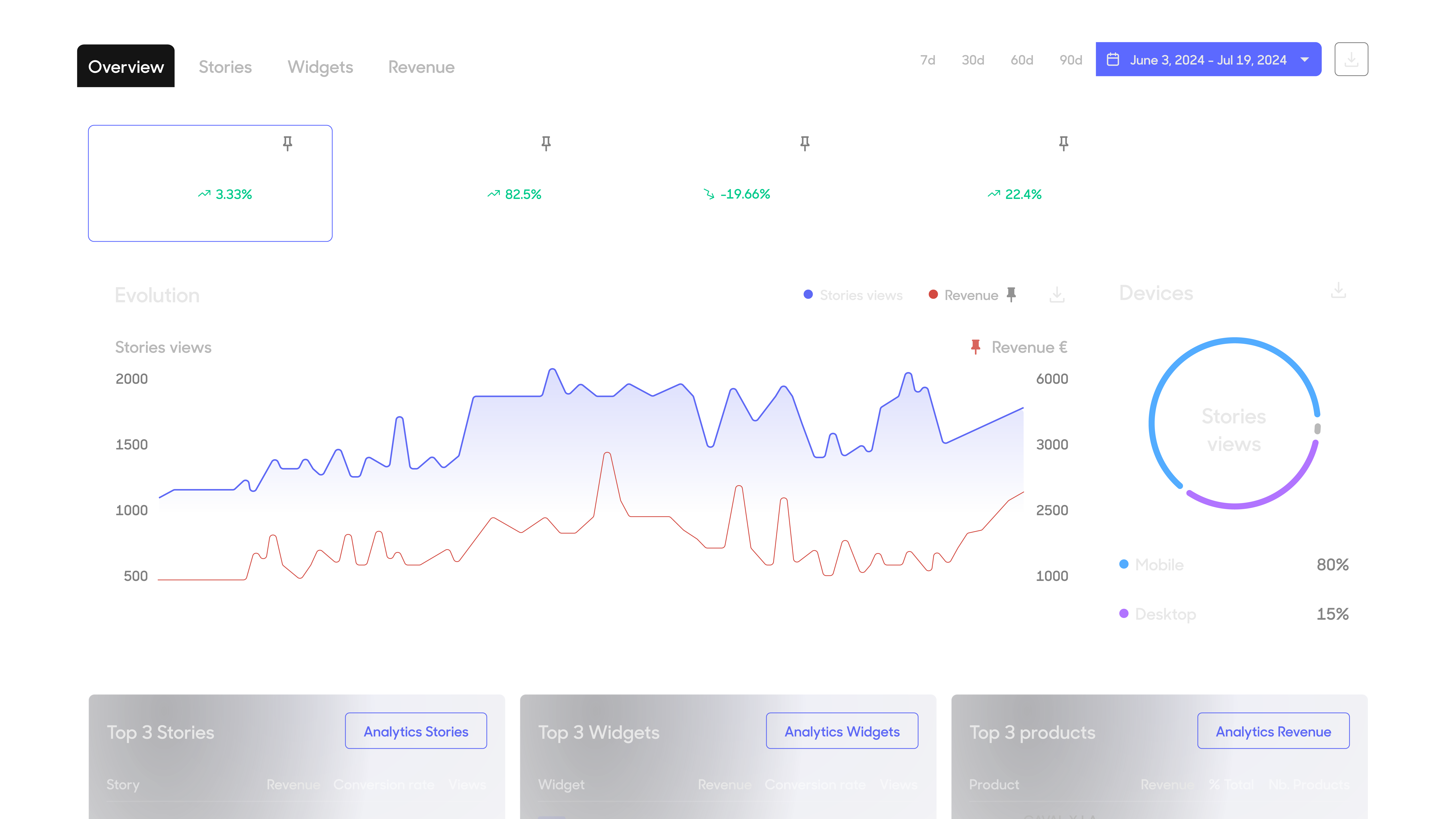
Task: Download the Evolution chart
Action: [1057, 294]
